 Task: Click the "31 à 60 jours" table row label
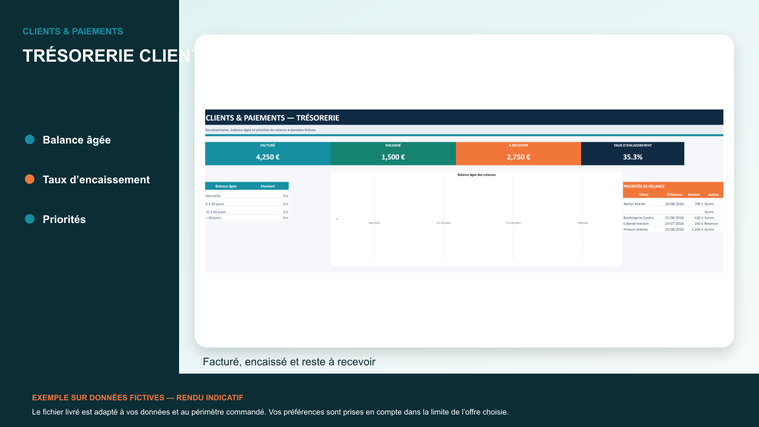(215, 212)
